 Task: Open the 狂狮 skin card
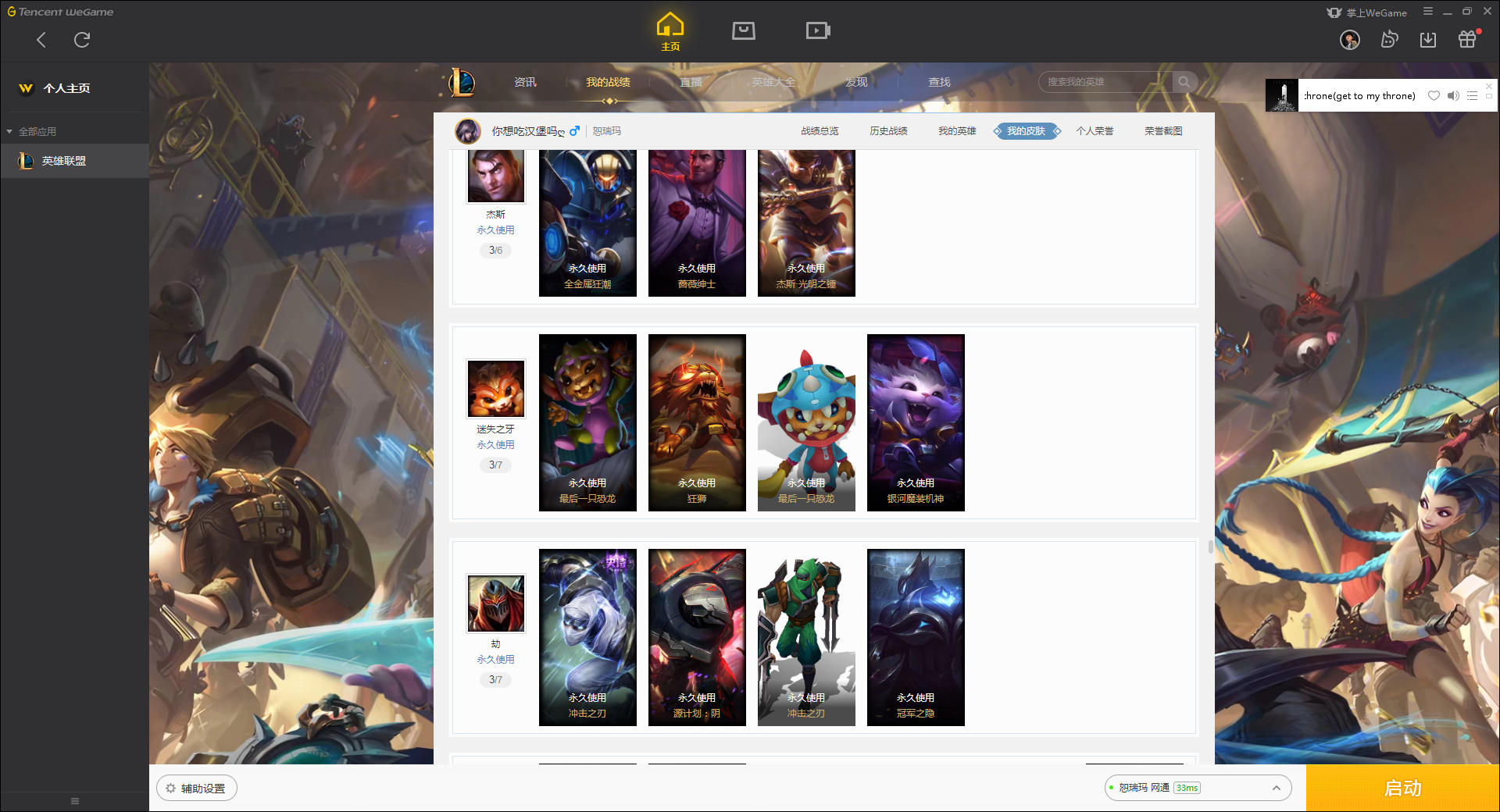tap(697, 422)
